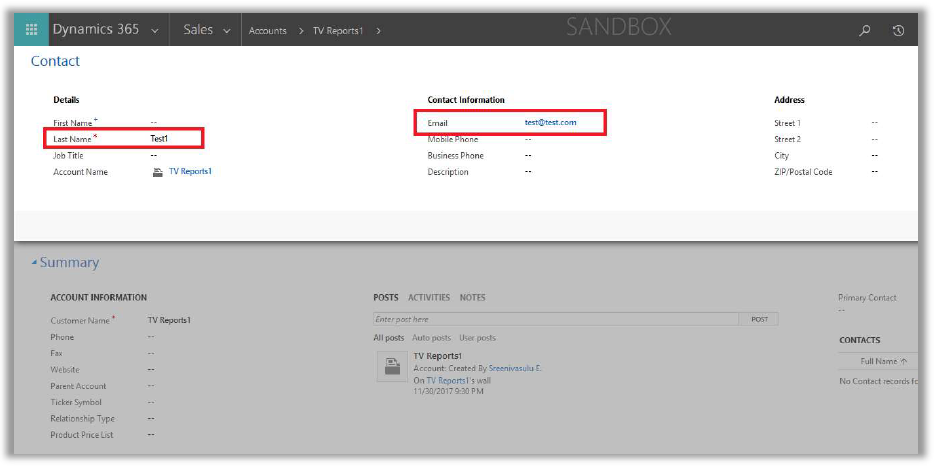
Task: Filter by Auto posts
Action: click(431, 338)
